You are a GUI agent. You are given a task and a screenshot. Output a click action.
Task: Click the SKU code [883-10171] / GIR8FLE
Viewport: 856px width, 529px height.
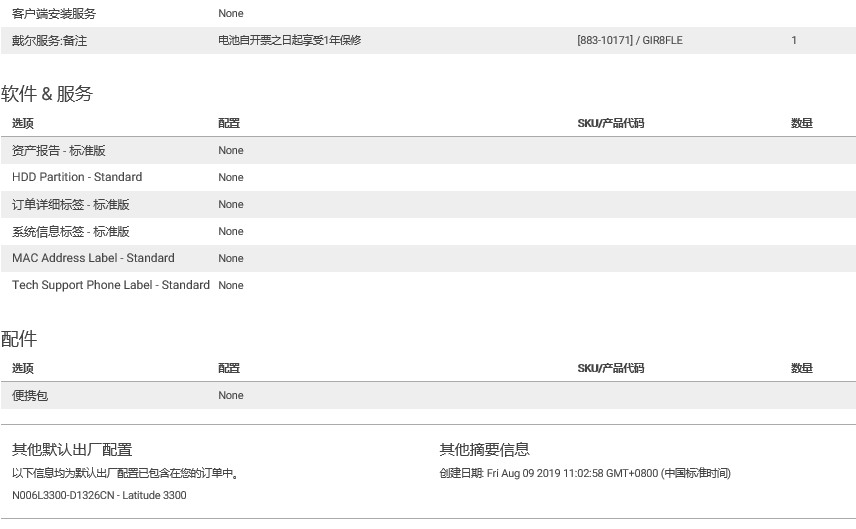tap(630, 41)
